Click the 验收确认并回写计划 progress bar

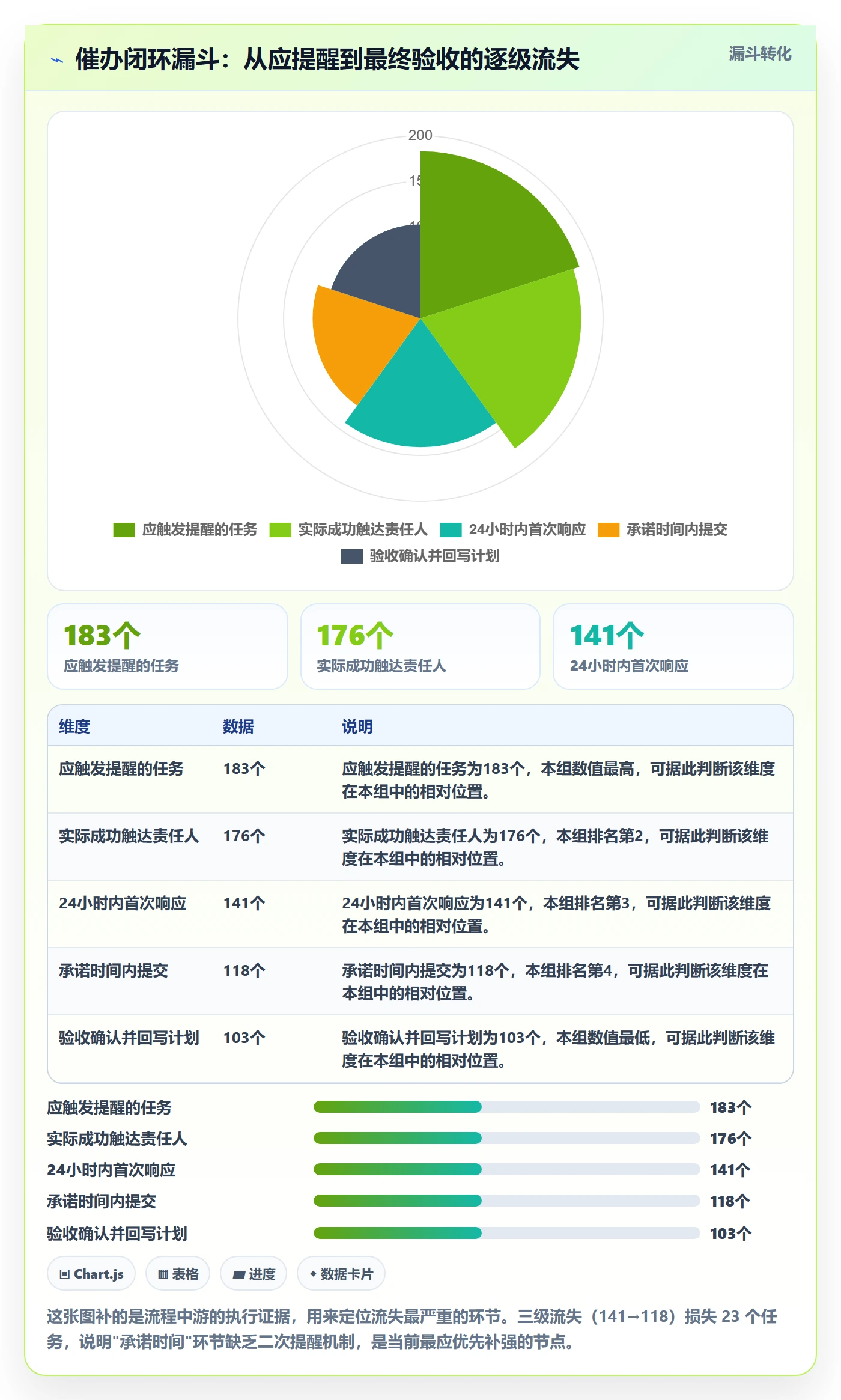point(506,1233)
